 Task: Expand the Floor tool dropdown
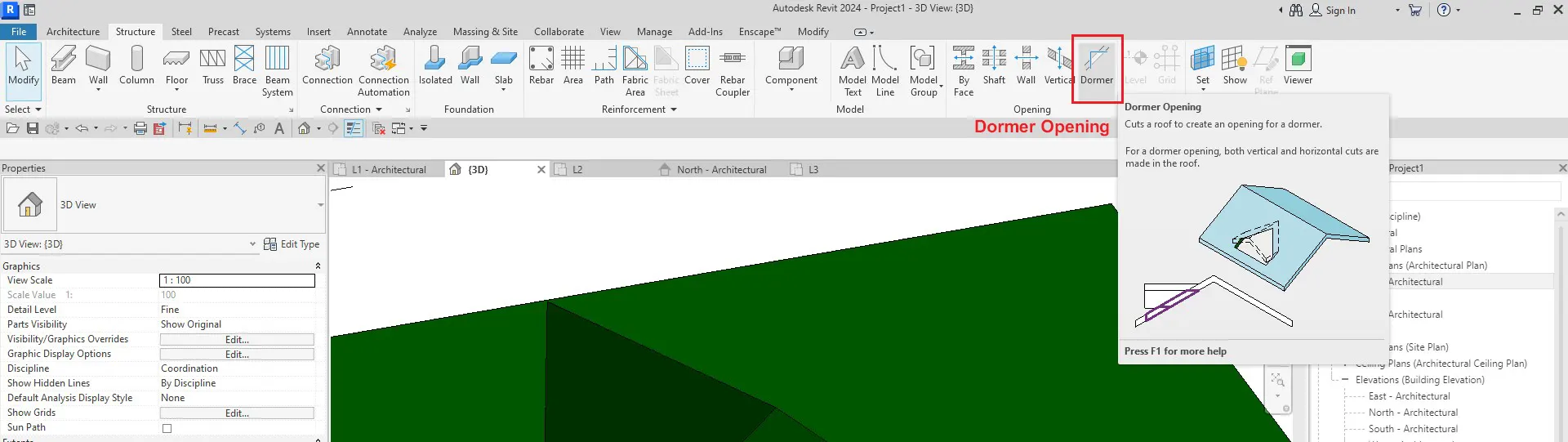coord(176,89)
